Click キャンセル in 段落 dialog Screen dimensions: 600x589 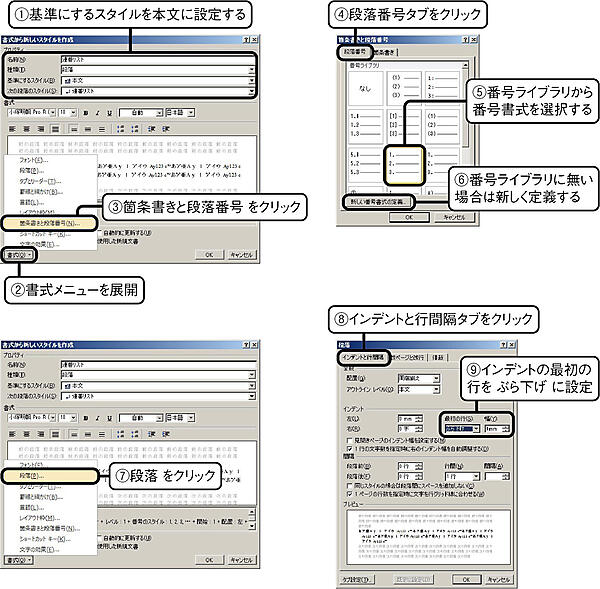[x=499, y=580]
